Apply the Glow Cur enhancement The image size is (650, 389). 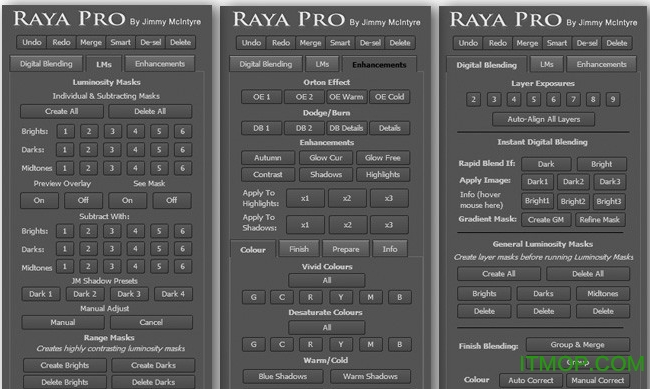pos(326,158)
